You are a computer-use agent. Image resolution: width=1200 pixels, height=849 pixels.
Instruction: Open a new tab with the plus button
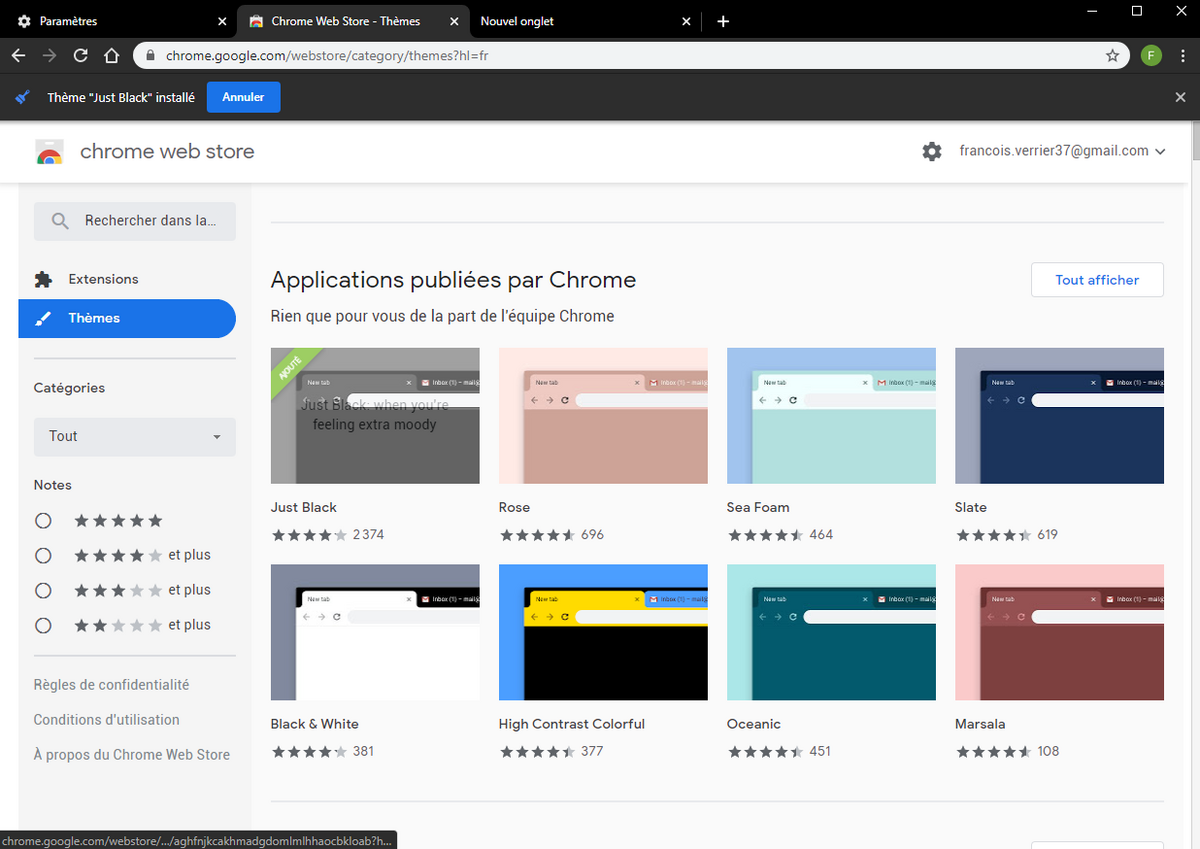[723, 21]
